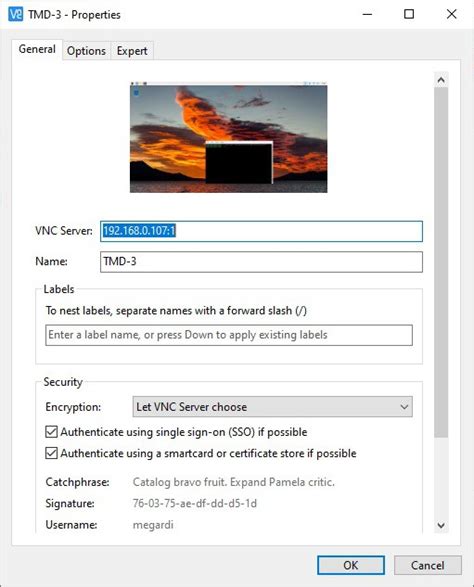This screenshot has width=474, height=587.
Task: Click the scrollbar down arrow
Action: tap(441, 525)
